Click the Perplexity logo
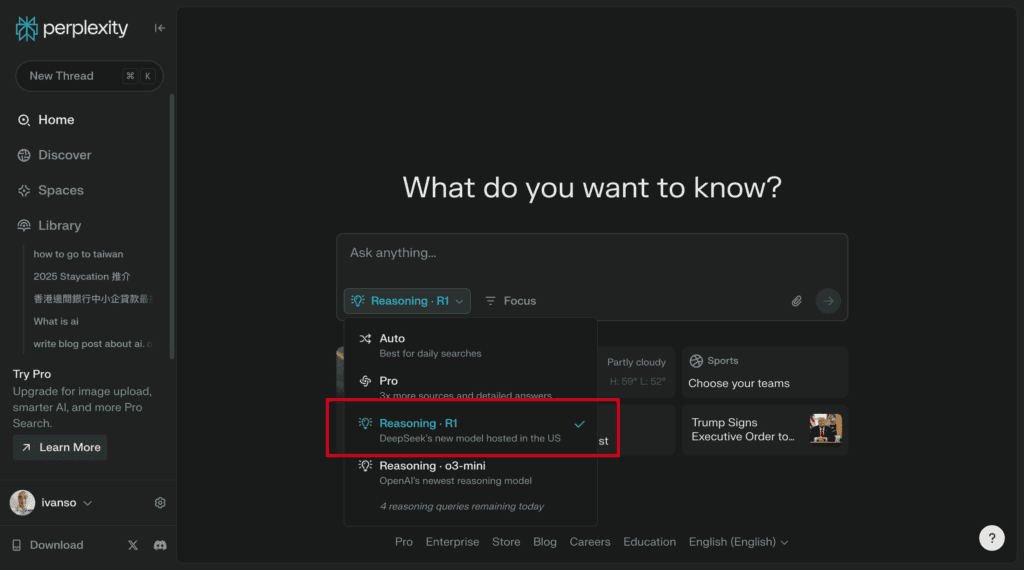The image size is (1024, 570). 72,28
